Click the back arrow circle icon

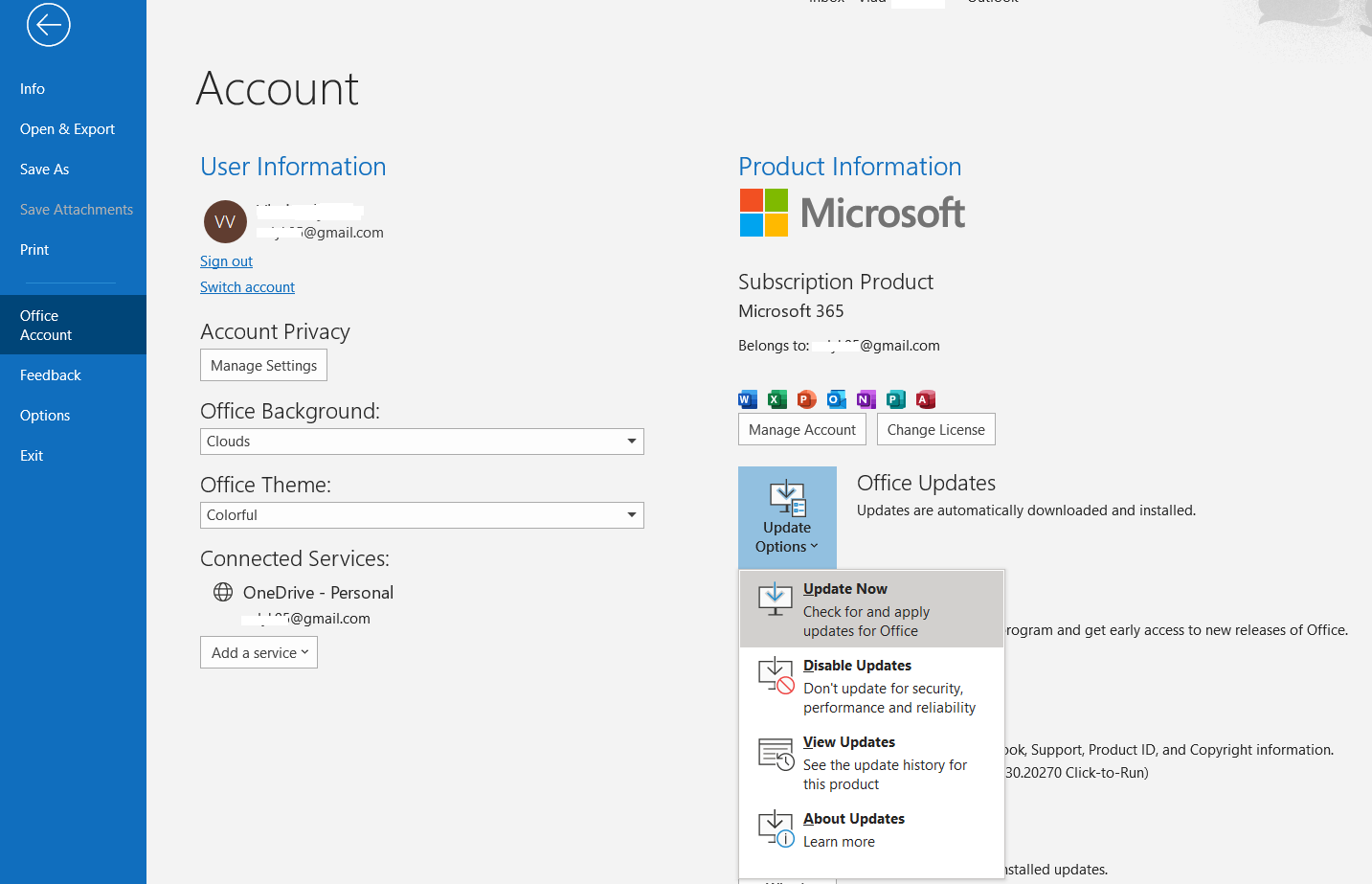point(49,25)
